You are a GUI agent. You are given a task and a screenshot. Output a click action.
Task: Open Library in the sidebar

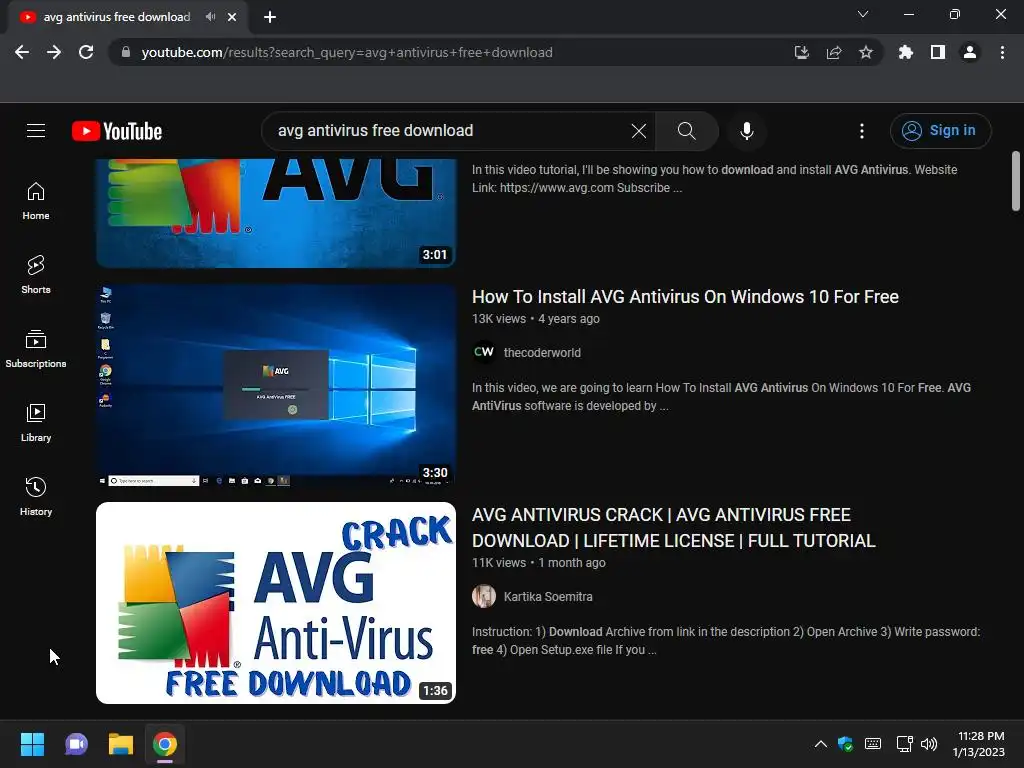pyautogui.click(x=36, y=423)
